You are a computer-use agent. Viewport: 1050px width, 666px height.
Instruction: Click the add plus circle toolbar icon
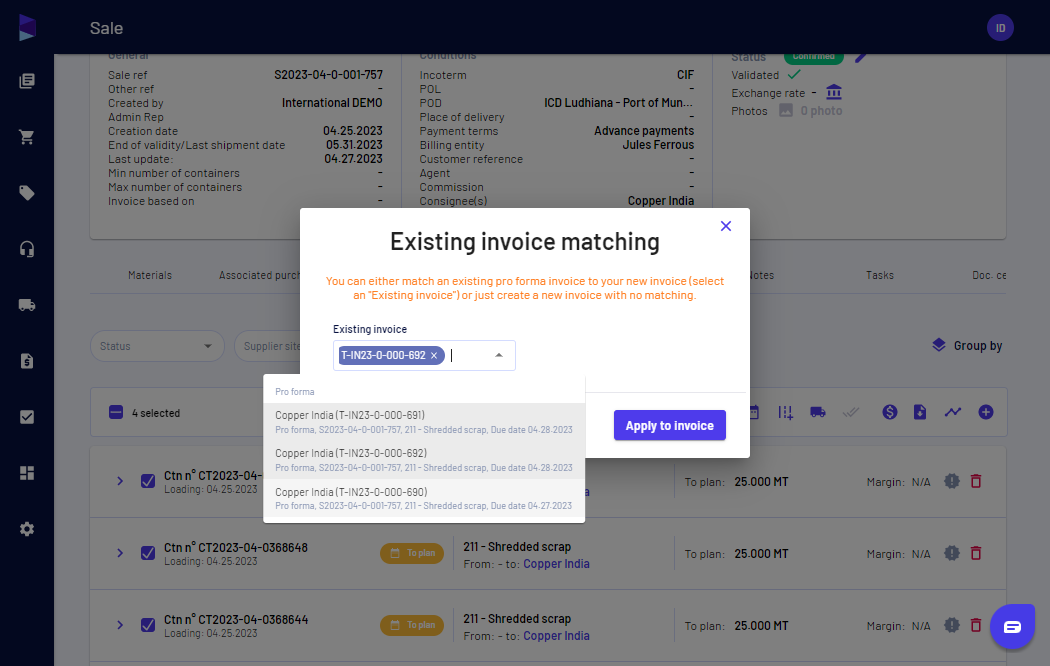click(986, 412)
